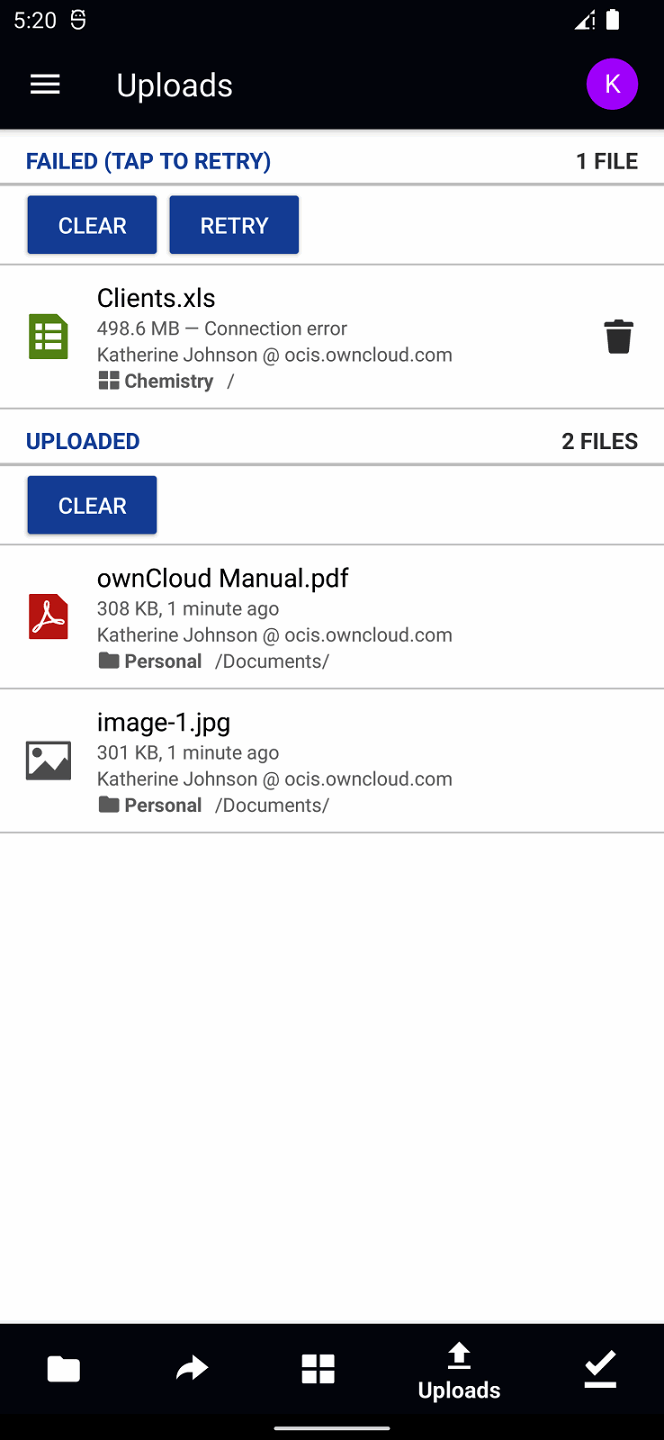Open the Katherine Johnson account avatar
Viewport: 664px width, 1440px height.
coord(612,84)
